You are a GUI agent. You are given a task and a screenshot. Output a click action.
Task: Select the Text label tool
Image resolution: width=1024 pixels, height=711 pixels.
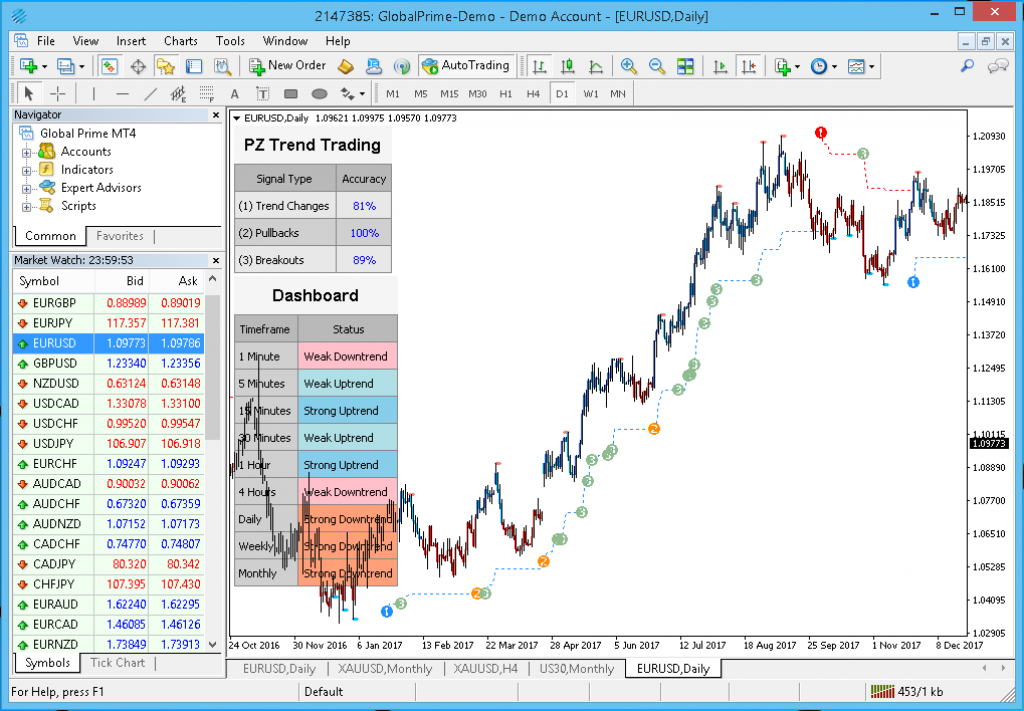click(261, 93)
